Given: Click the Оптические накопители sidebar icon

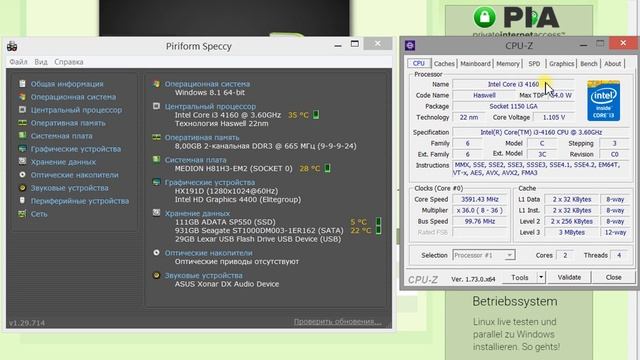Looking at the screenshot, I should point(22,175).
